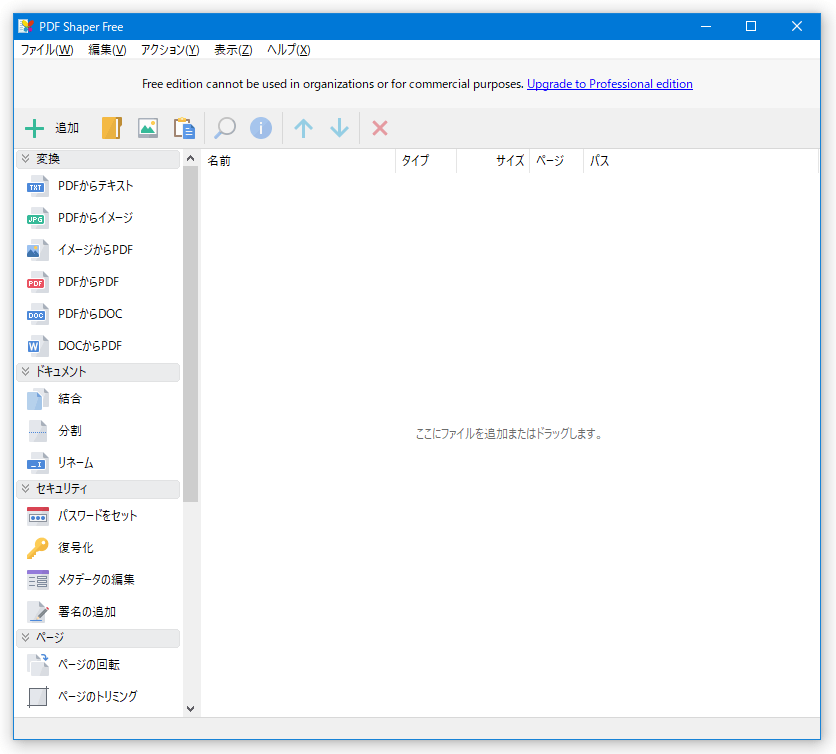
Task: Click the move down arrow icon
Action: (x=339, y=128)
